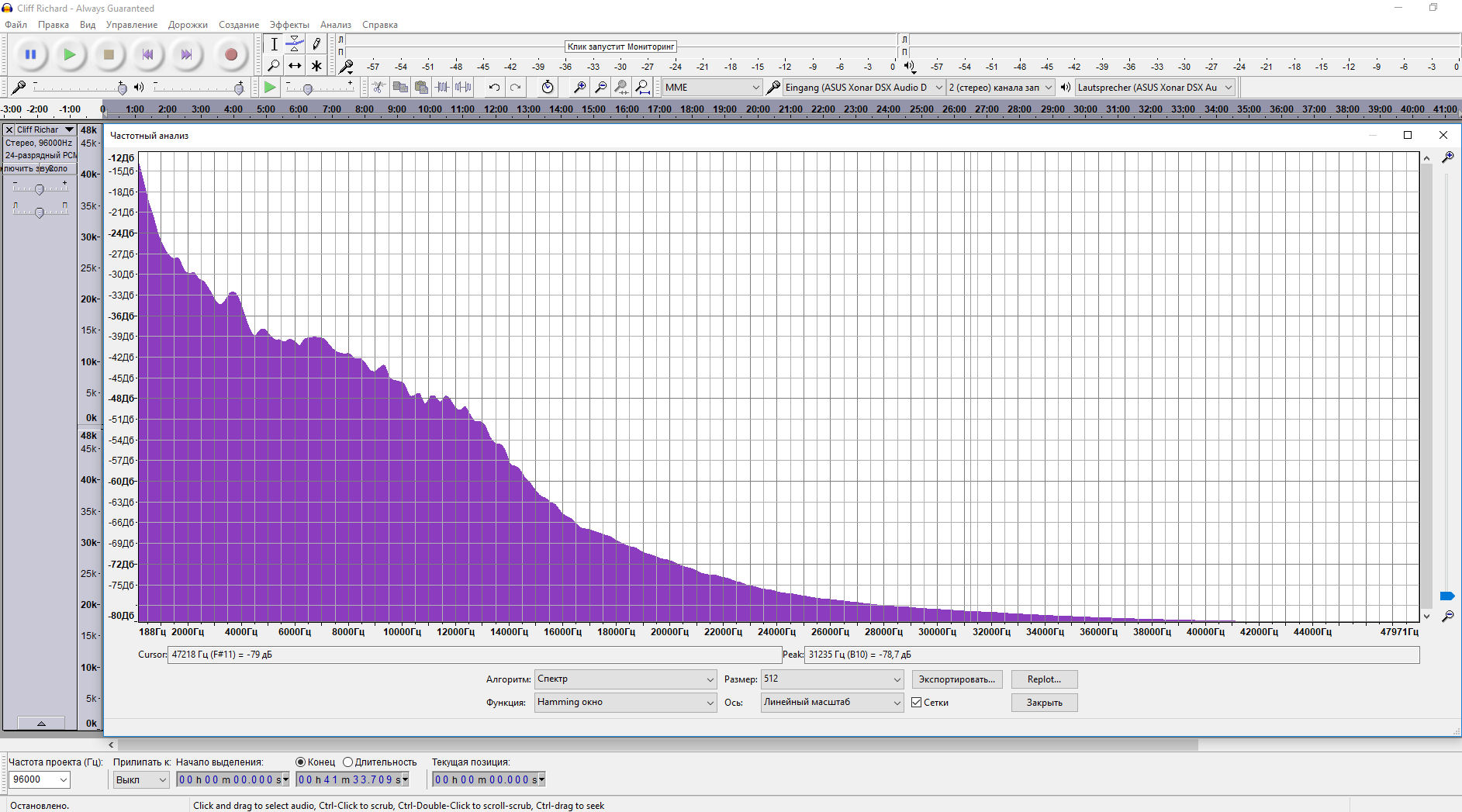Close the Cliff Richard track with X
Image resolution: width=1462 pixels, height=812 pixels.
9,130
